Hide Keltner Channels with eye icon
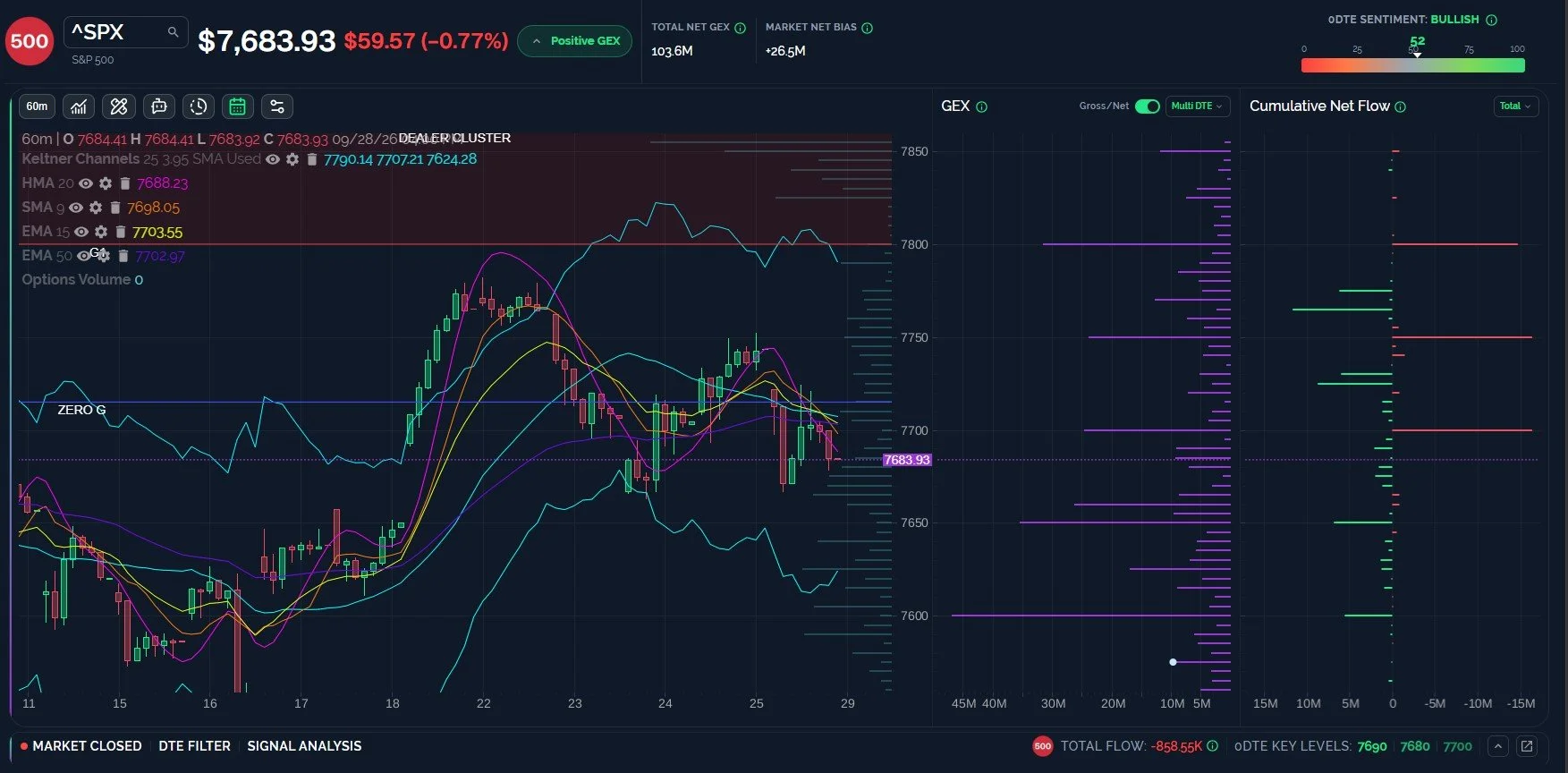This screenshot has width=1568, height=773. [273, 159]
